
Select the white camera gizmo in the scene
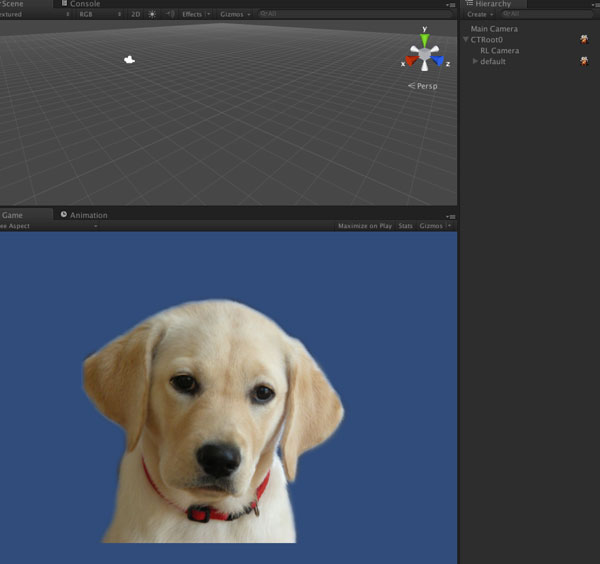129,59
